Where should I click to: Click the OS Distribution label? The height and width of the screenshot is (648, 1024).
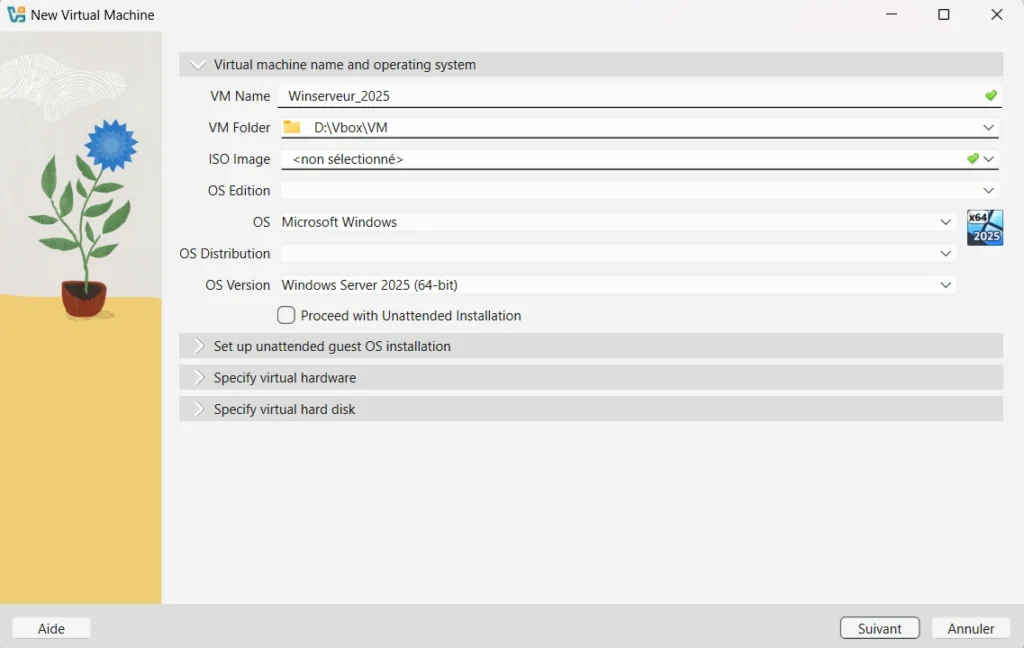click(x=225, y=253)
